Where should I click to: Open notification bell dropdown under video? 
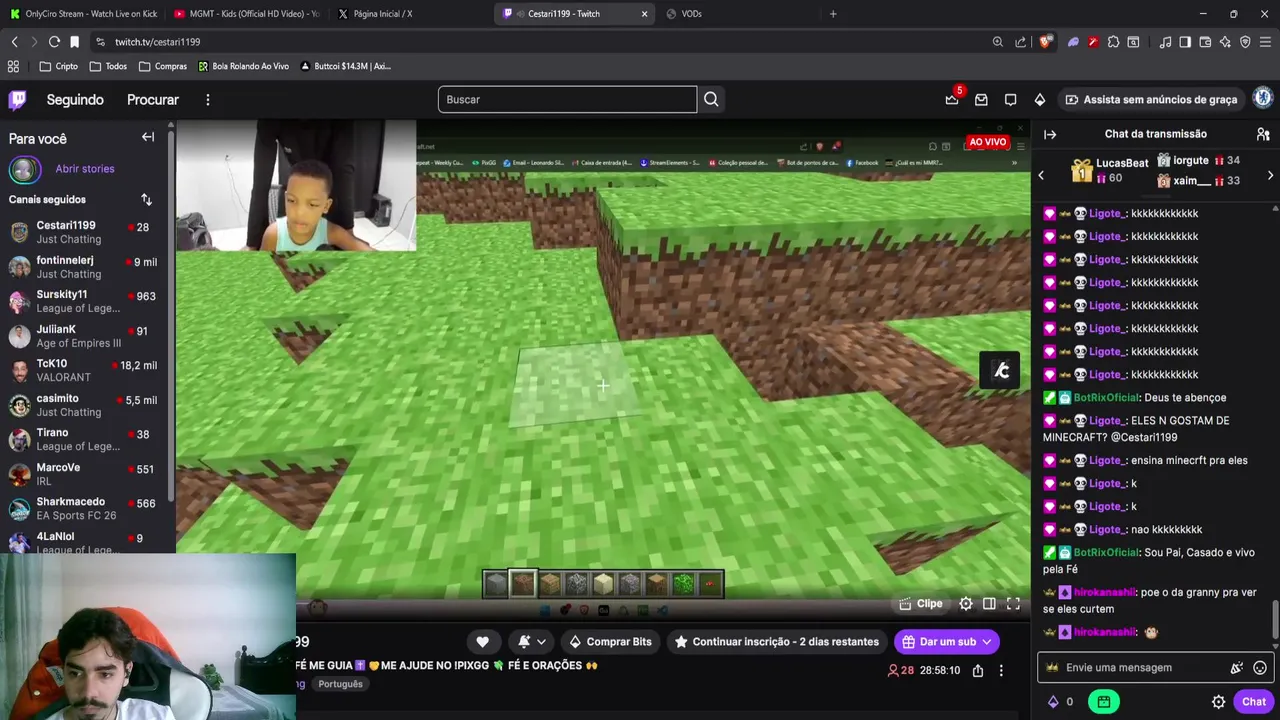click(x=531, y=642)
